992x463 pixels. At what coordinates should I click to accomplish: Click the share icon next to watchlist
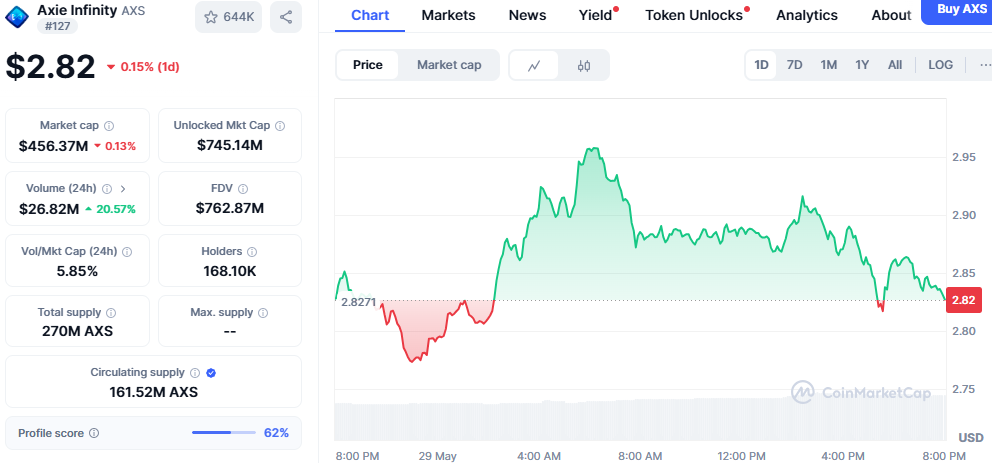click(286, 17)
